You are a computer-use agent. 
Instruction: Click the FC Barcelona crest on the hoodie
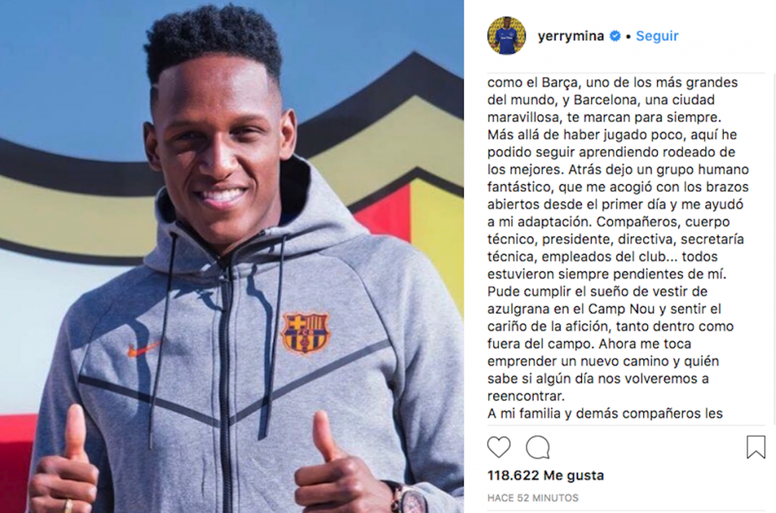pyautogui.click(x=305, y=332)
